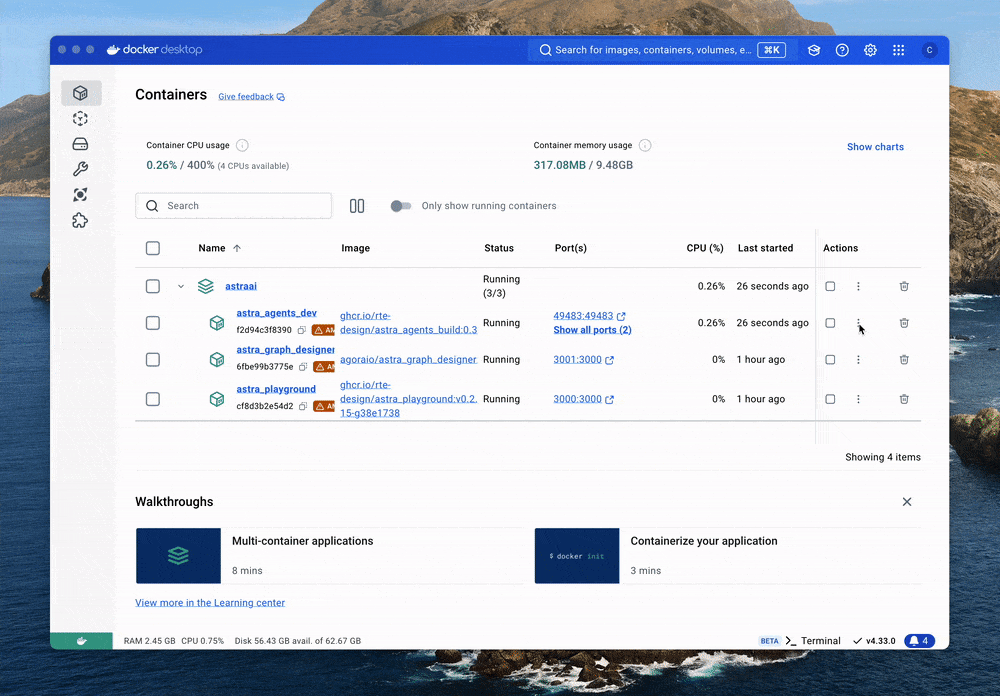Delete the astra_playground container
The image size is (1000, 696).
pyautogui.click(x=904, y=399)
